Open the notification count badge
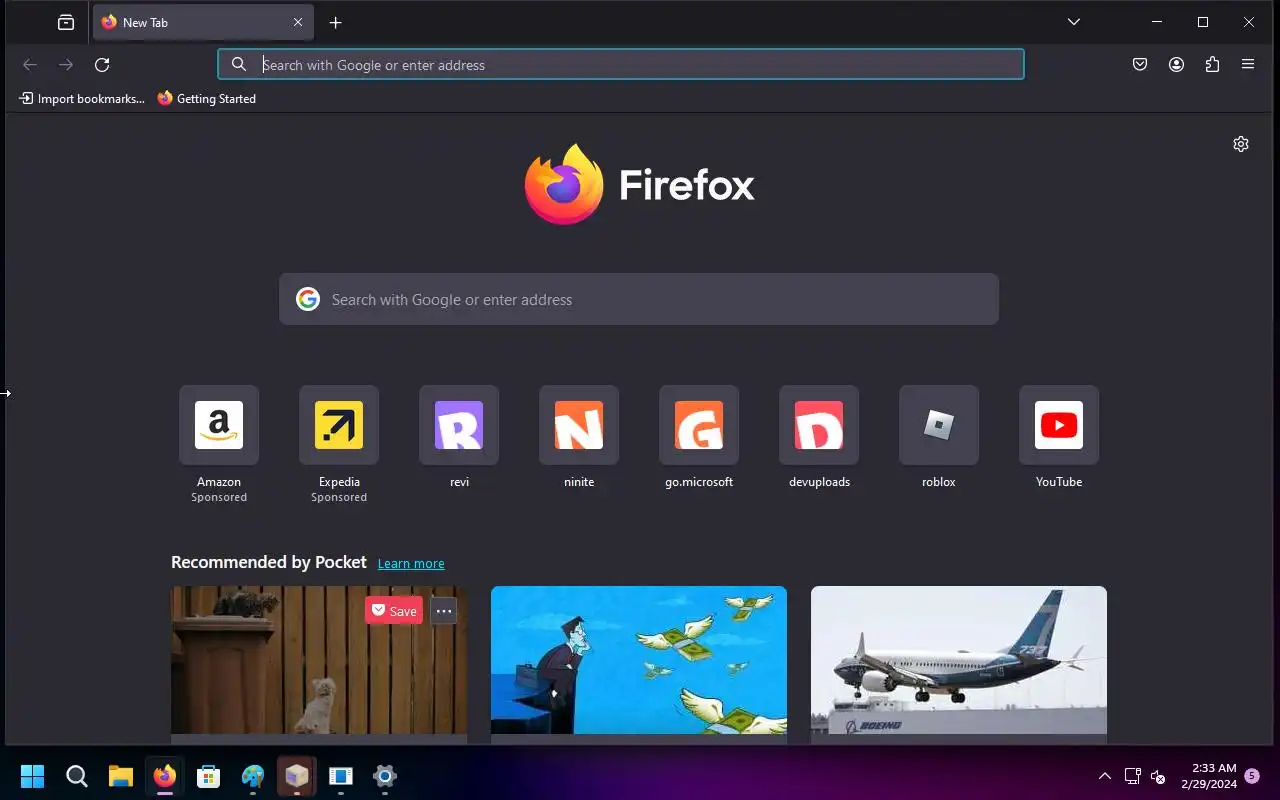The width and height of the screenshot is (1280, 800). click(1252, 775)
